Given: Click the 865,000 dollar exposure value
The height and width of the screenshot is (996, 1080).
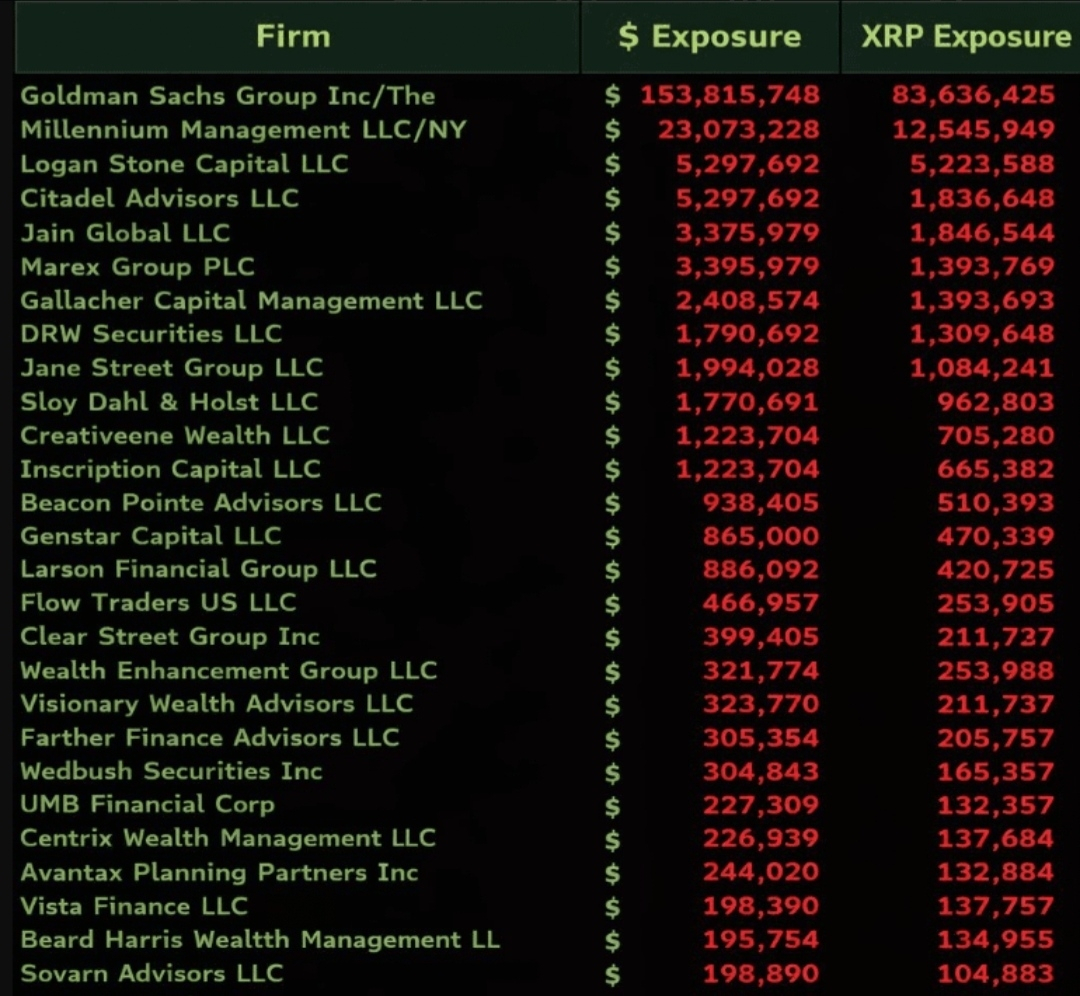Looking at the screenshot, I should tap(761, 536).
